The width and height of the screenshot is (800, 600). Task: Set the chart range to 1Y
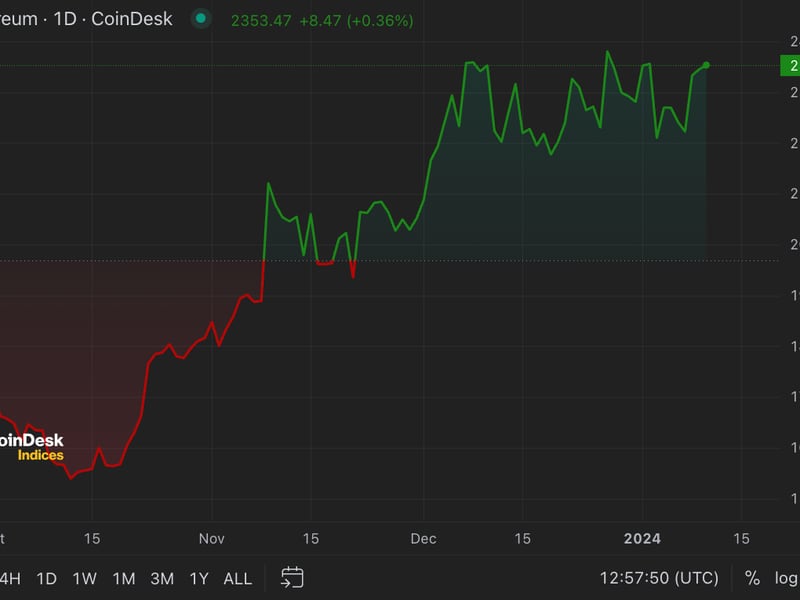pyautogui.click(x=199, y=578)
